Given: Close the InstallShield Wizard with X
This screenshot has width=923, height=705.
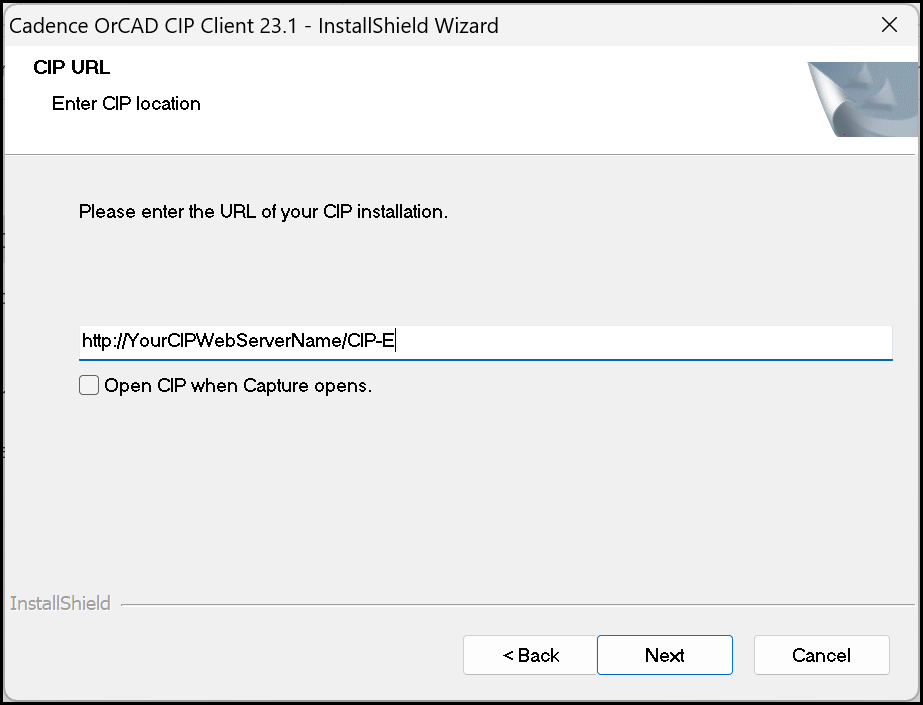Looking at the screenshot, I should [x=889, y=25].
